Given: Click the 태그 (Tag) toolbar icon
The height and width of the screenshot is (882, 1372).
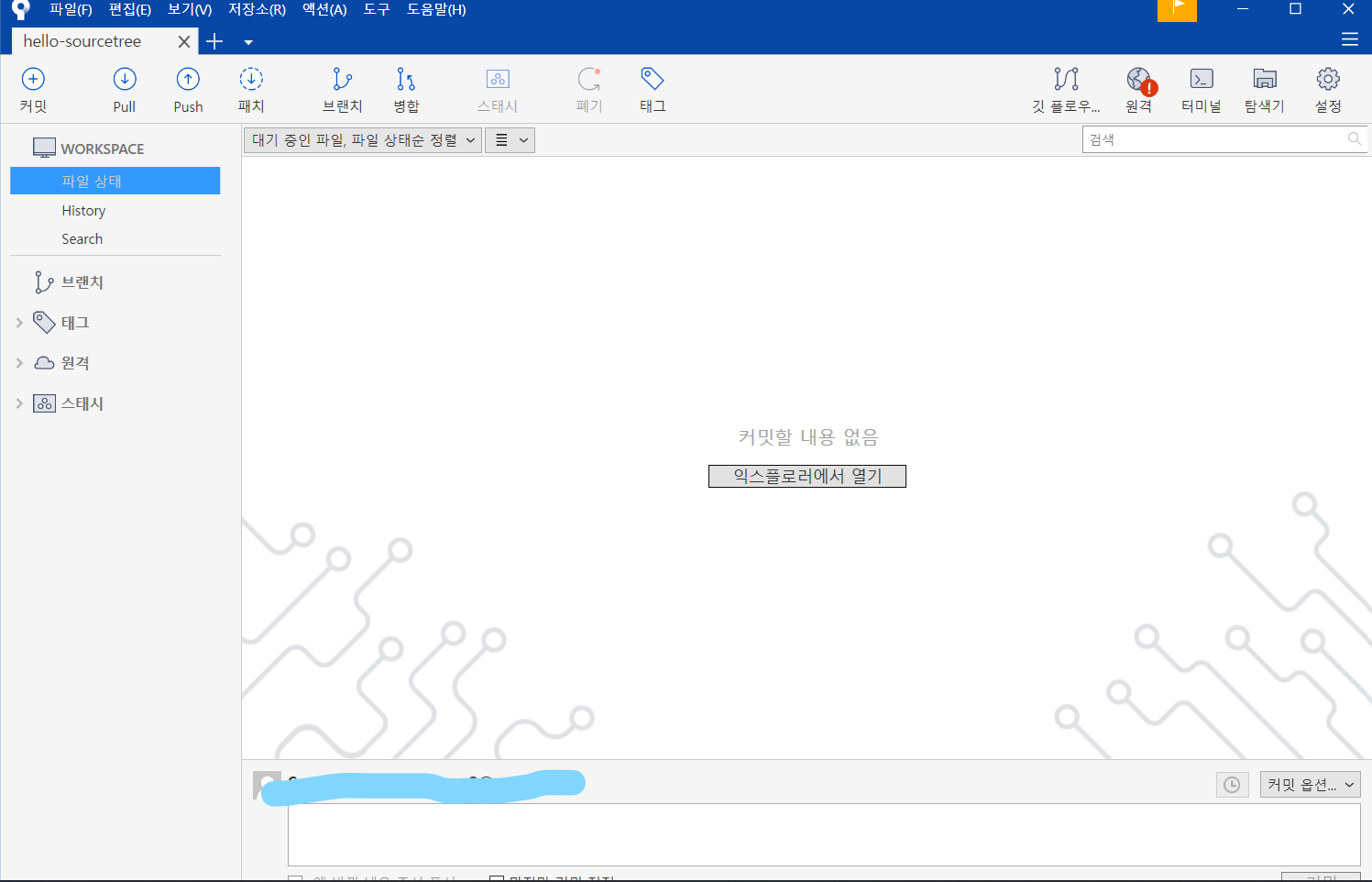Looking at the screenshot, I should point(653,90).
